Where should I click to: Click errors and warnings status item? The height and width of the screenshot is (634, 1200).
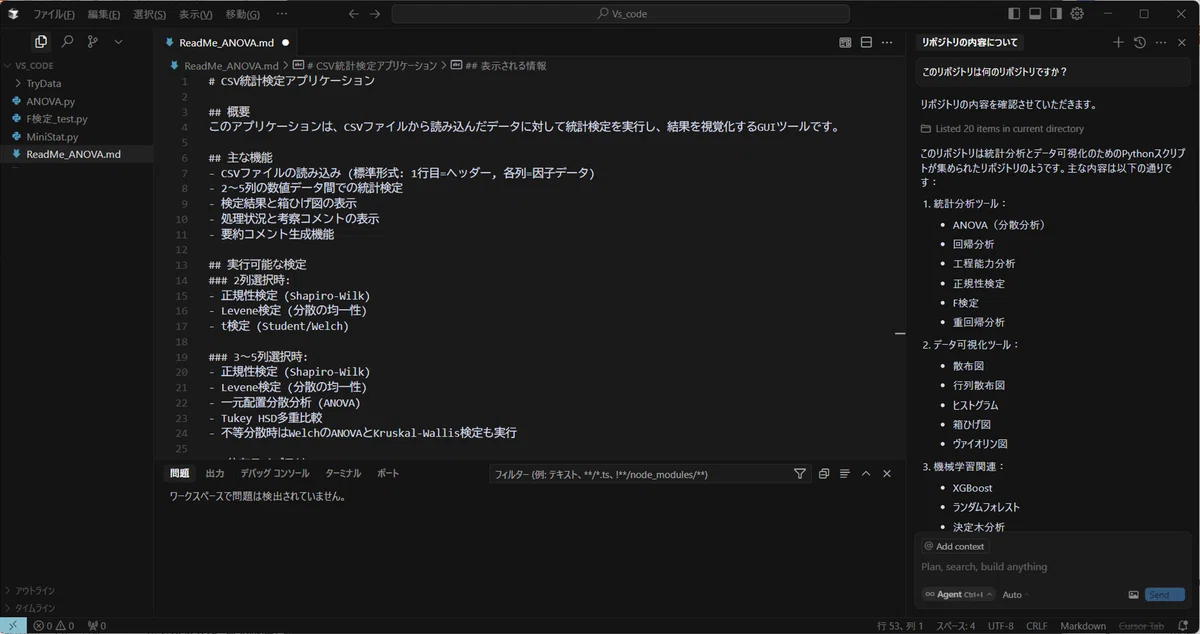[x=54, y=626]
